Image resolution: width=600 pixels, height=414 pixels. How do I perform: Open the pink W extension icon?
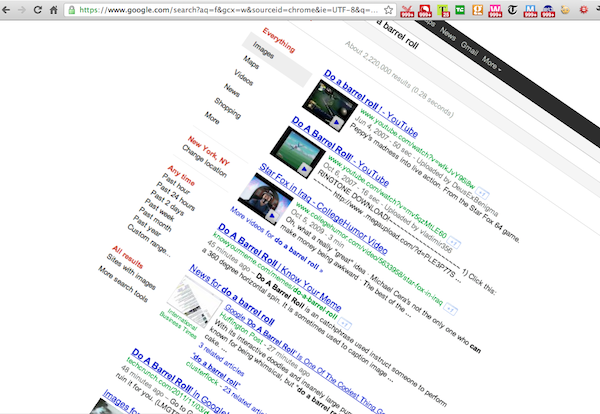pyautogui.click(x=495, y=11)
